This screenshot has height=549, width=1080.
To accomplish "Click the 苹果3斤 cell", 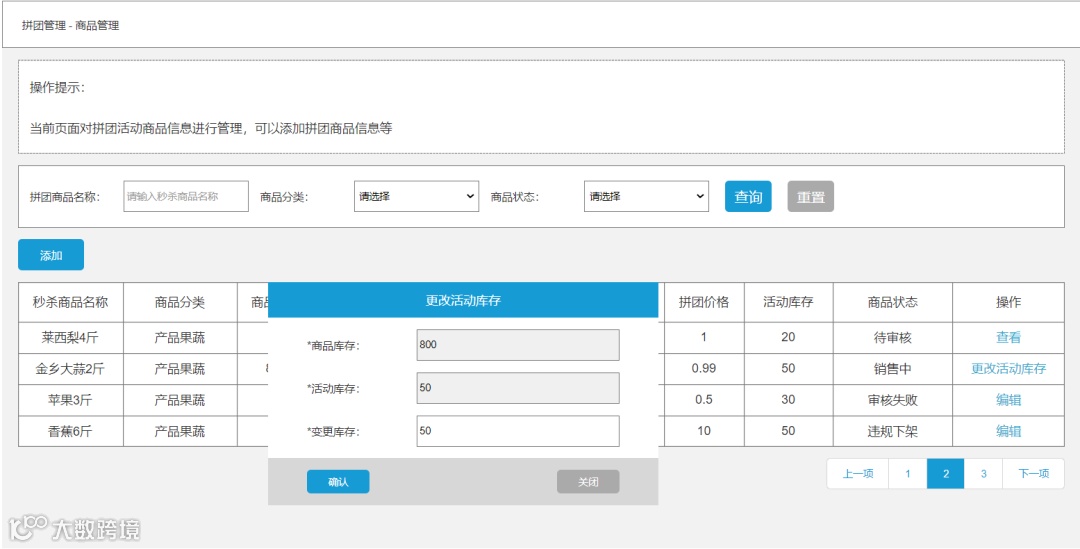I will 70,400.
